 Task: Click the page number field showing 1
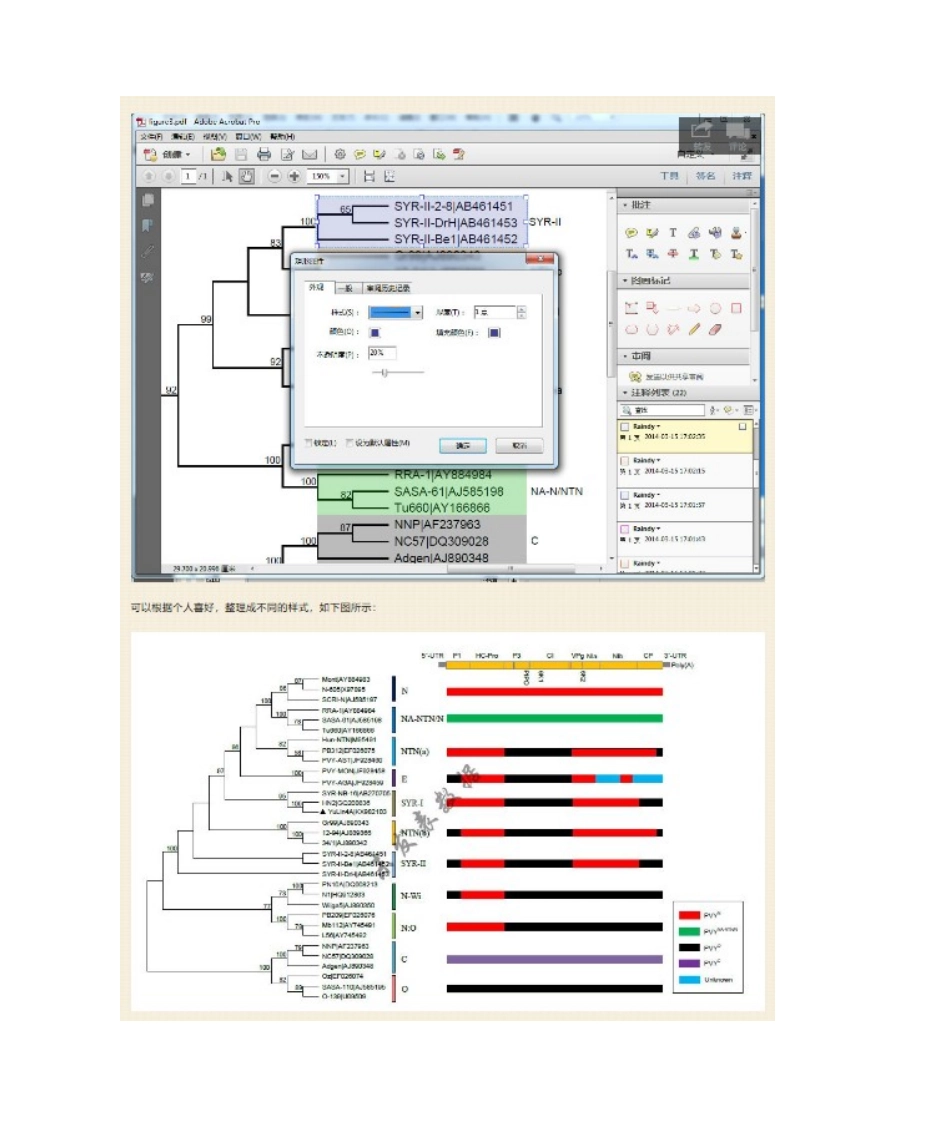click(x=189, y=176)
